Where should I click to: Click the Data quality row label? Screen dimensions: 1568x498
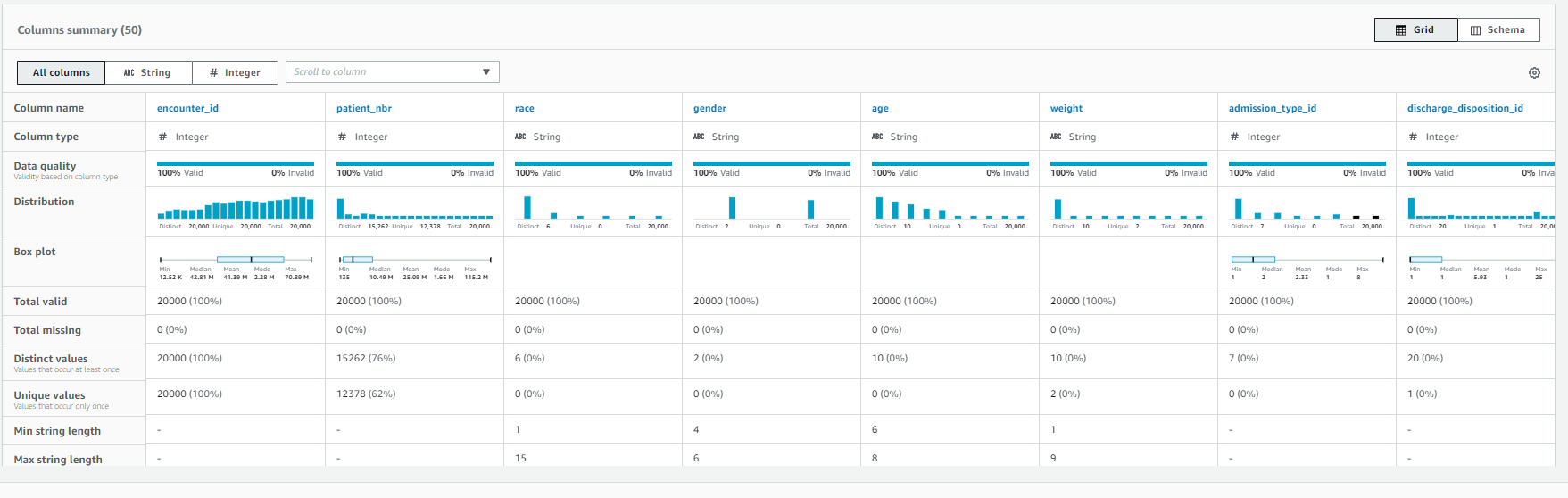click(45, 166)
